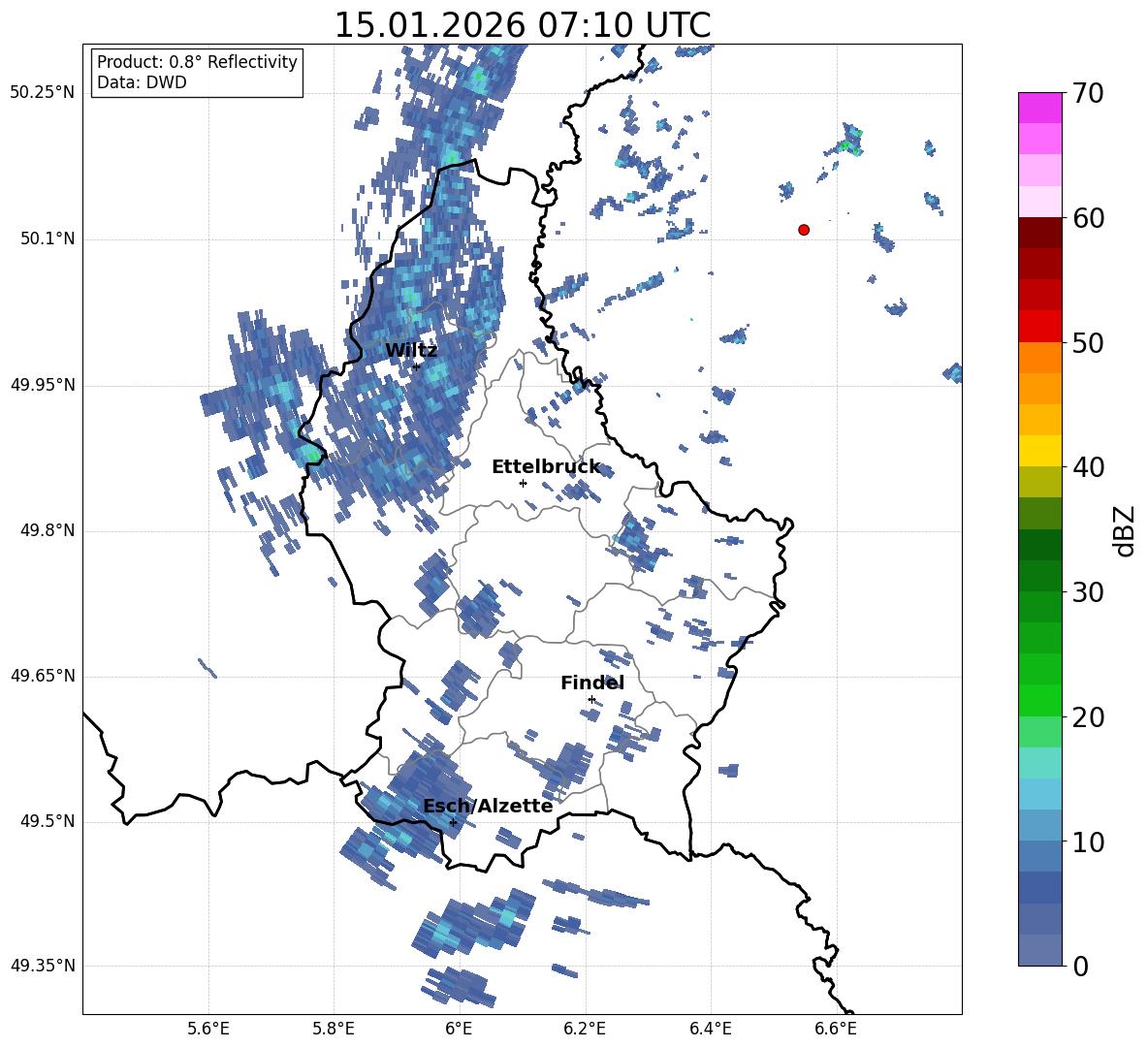Click the timestamp title 15.01.2026 07:10 UTC

[x=522, y=25]
